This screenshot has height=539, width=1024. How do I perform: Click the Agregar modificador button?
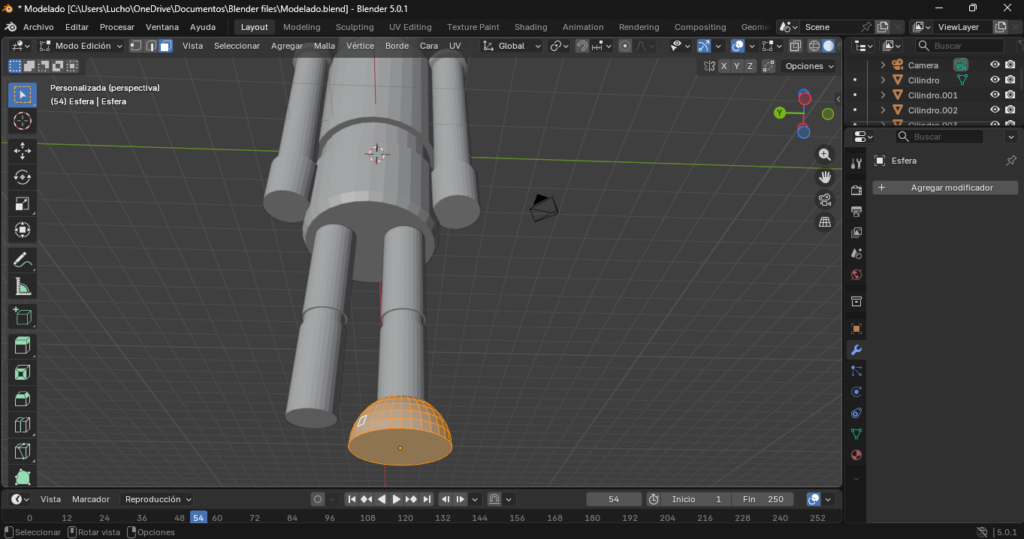pos(945,188)
